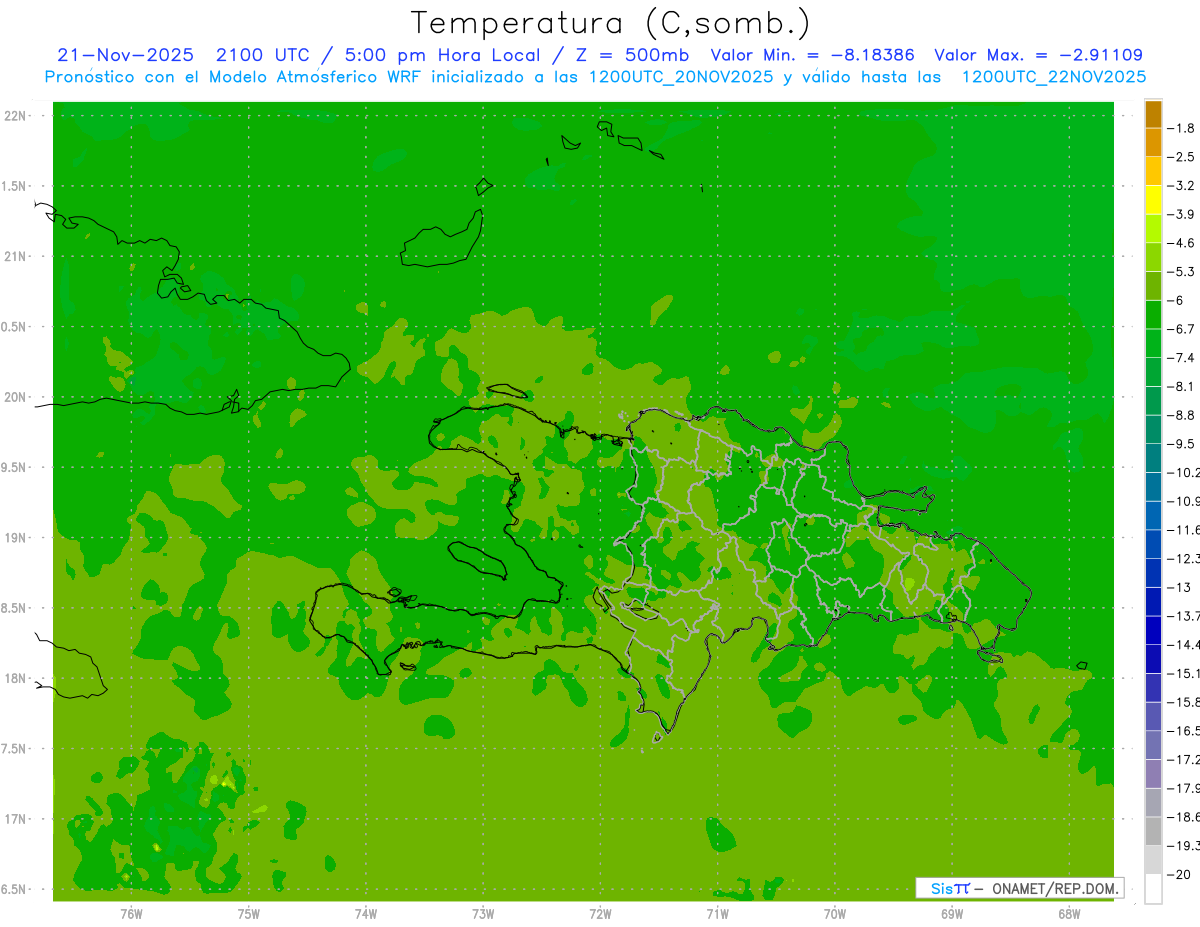The width and height of the screenshot is (1200, 927).
Task: Click the '21N' latitude label
Action: [x=15, y=256]
